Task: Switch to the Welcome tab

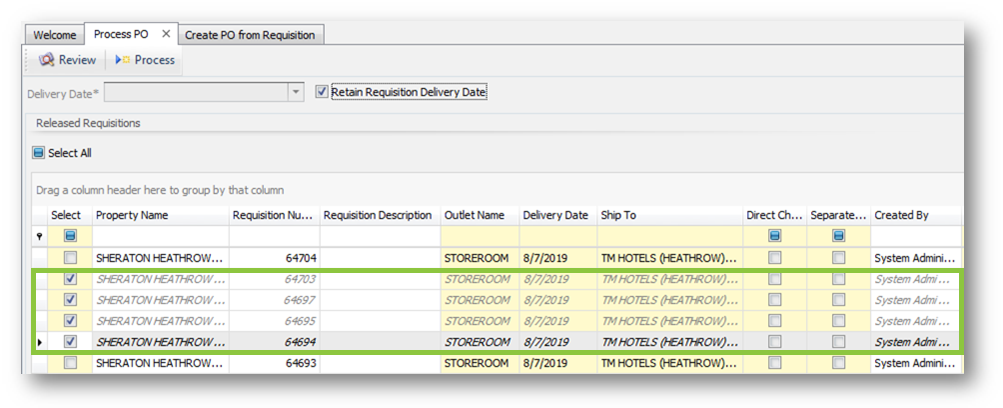Action: point(55,35)
